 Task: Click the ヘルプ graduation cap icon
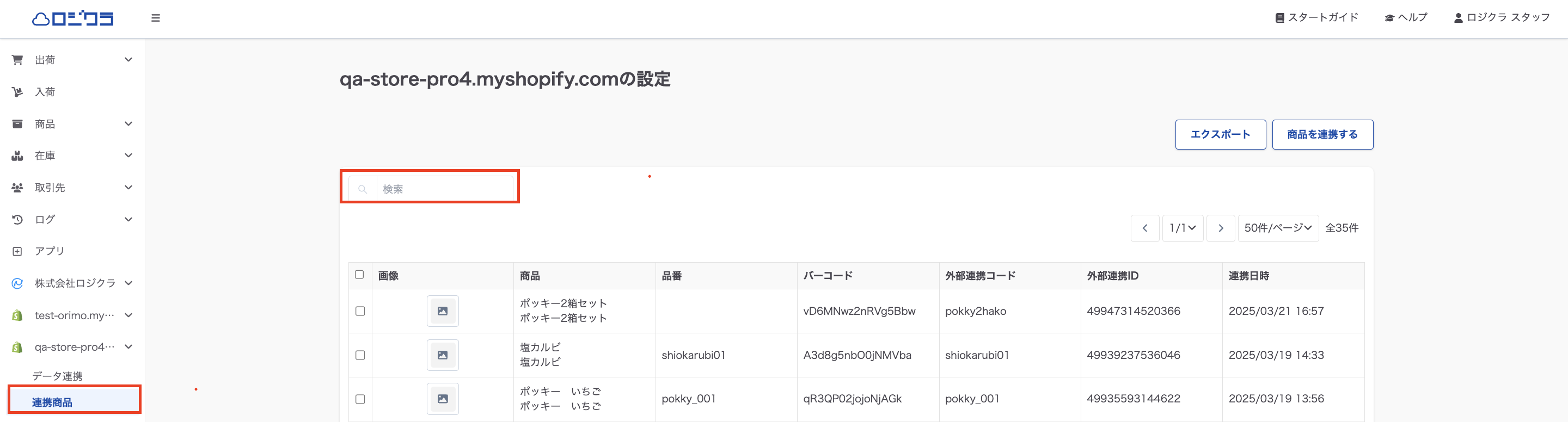tap(1389, 18)
